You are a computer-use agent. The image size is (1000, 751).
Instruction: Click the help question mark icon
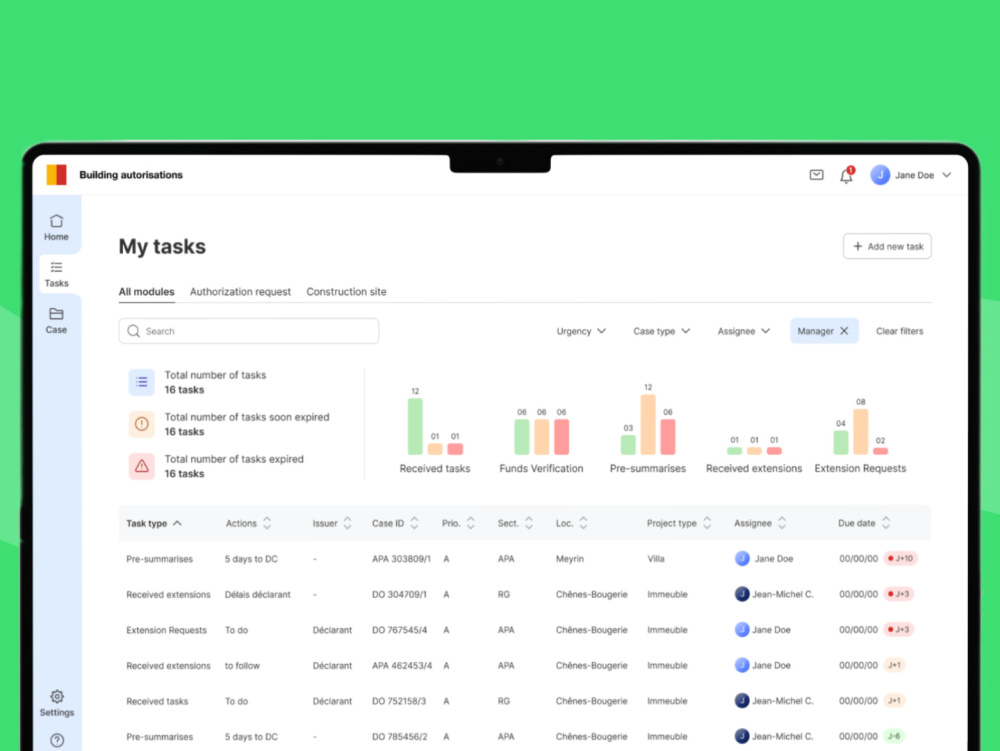coord(57,740)
